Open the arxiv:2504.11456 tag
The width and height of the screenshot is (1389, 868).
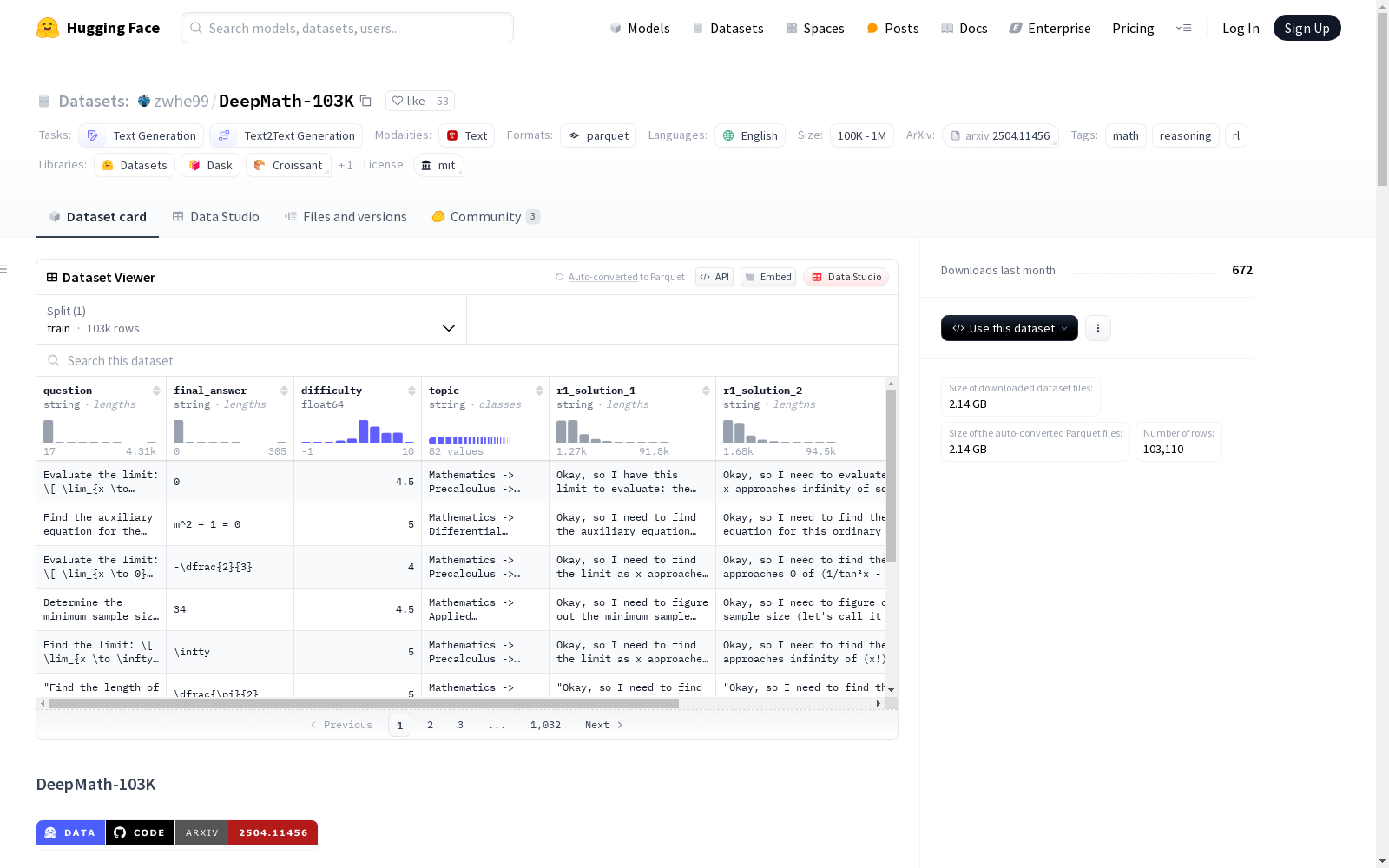1000,135
